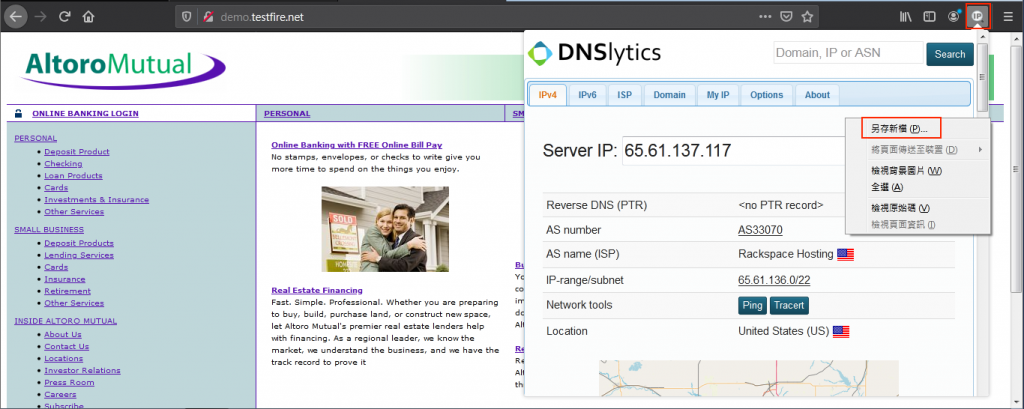Bookmark this page with the star icon
Image resolution: width=1024 pixels, height=409 pixels.
pyautogui.click(x=807, y=17)
